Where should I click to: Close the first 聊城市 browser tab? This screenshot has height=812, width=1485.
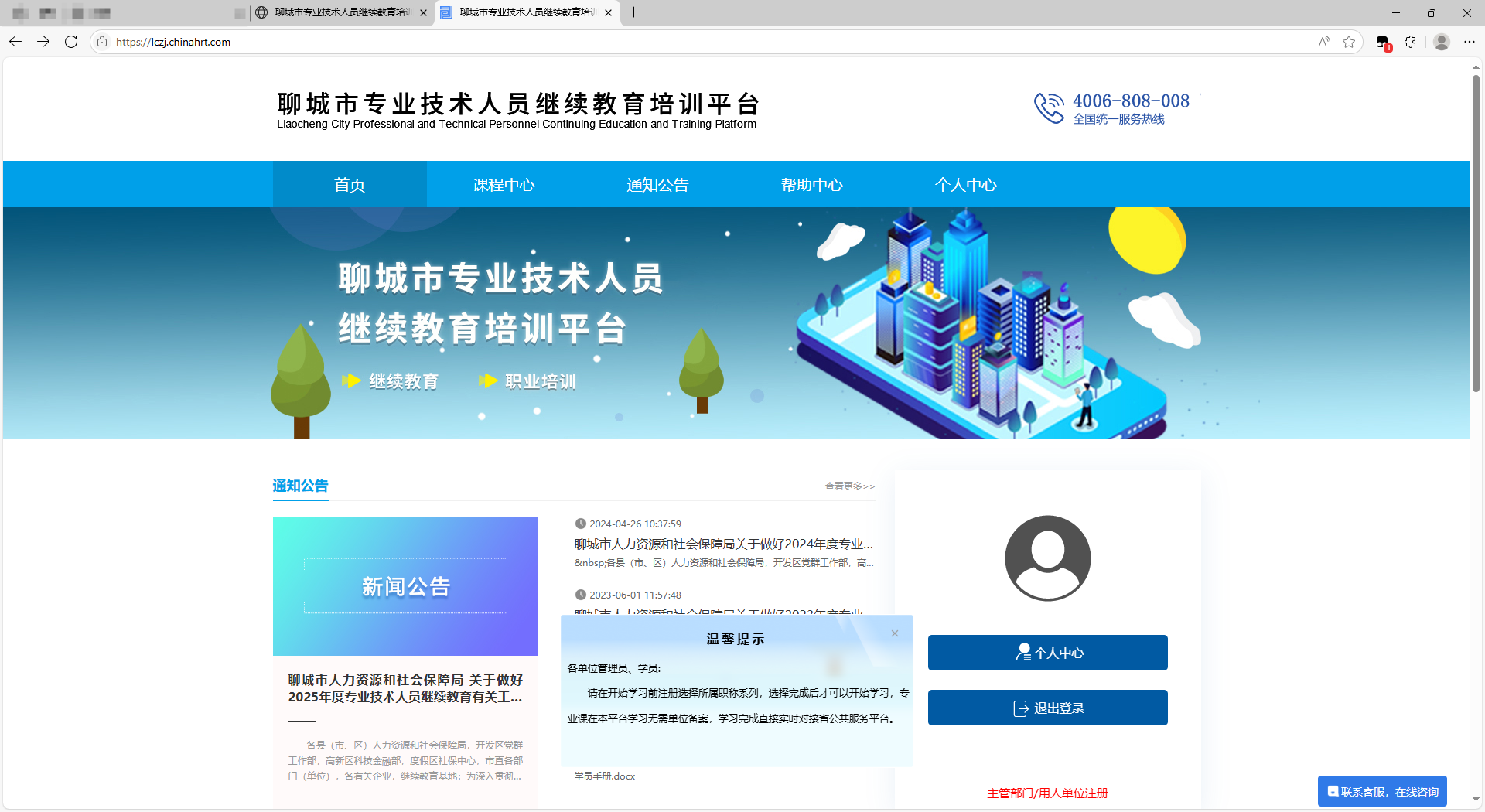pyautogui.click(x=423, y=12)
